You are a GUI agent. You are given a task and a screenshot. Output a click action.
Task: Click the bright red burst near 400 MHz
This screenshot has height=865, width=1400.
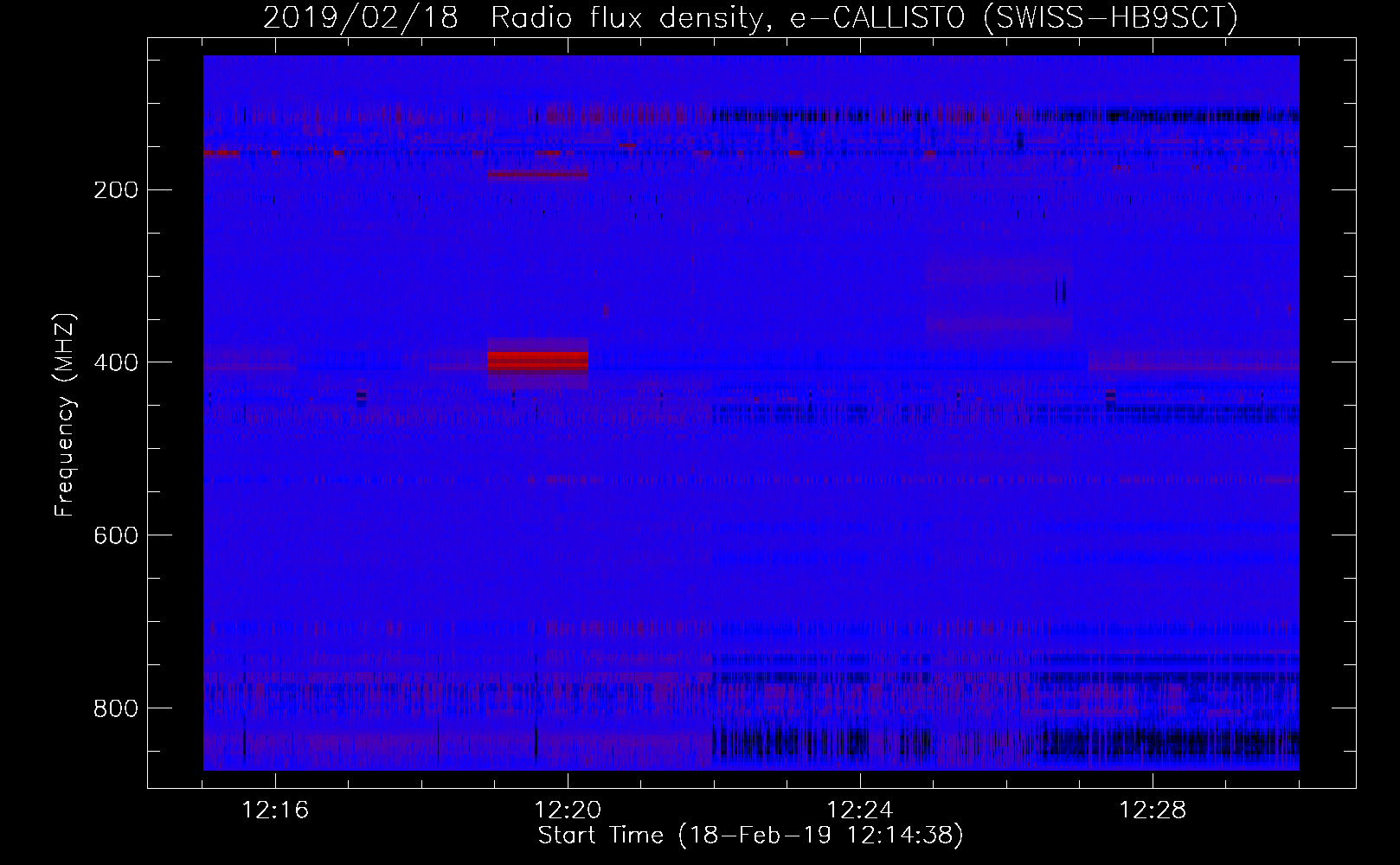point(537,360)
